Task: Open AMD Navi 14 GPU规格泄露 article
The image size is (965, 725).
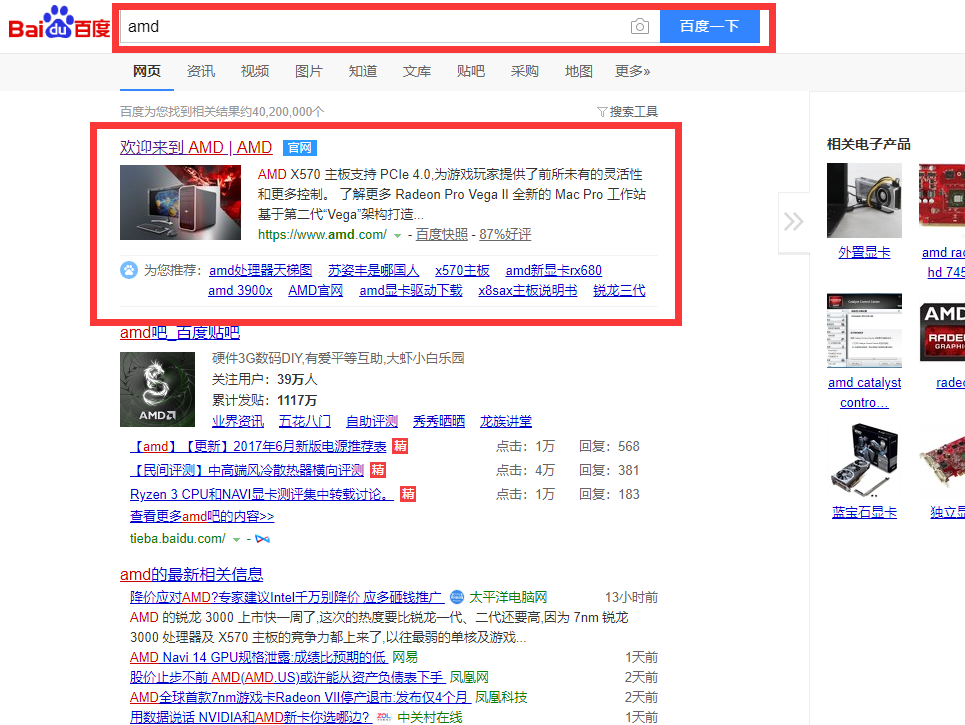Action: click(x=258, y=657)
